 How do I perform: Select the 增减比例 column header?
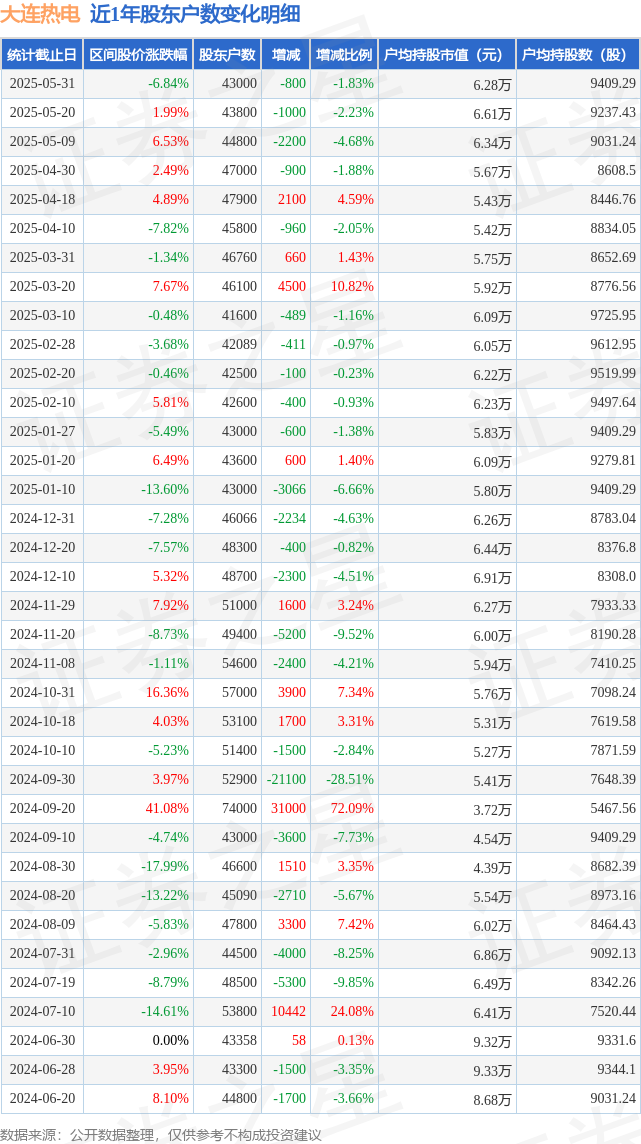(x=344, y=55)
